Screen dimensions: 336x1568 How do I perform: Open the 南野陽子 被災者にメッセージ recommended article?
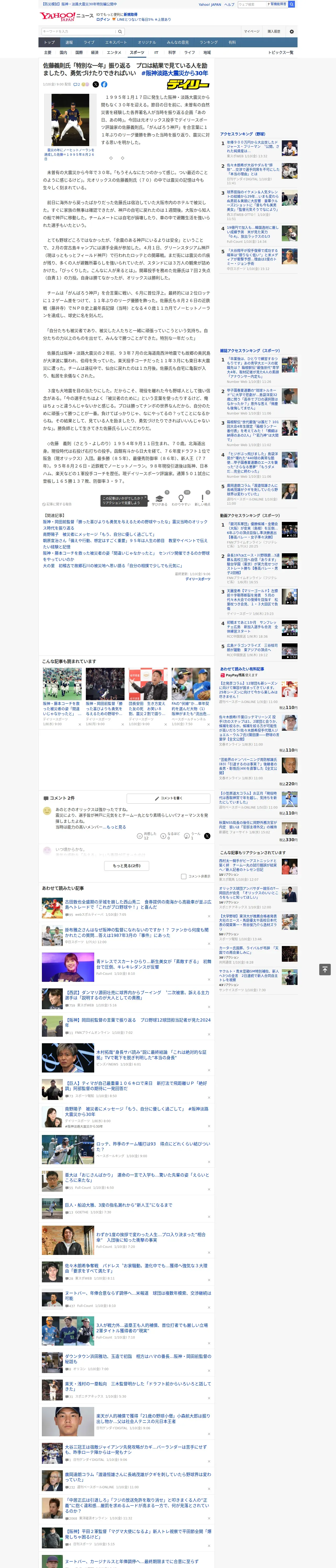137,1111
